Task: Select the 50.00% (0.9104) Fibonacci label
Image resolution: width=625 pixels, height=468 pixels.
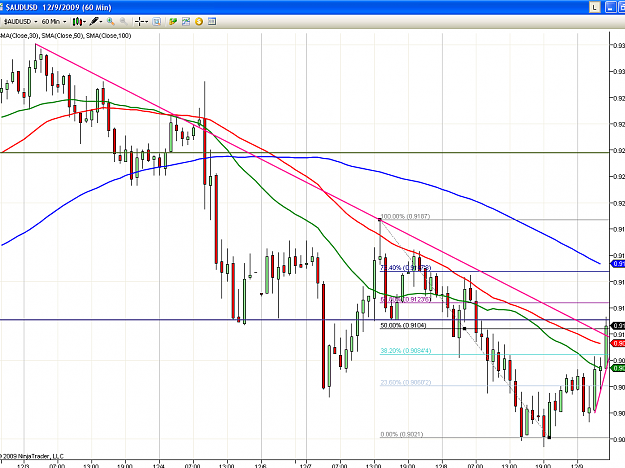Action: pyautogui.click(x=403, y=325)
